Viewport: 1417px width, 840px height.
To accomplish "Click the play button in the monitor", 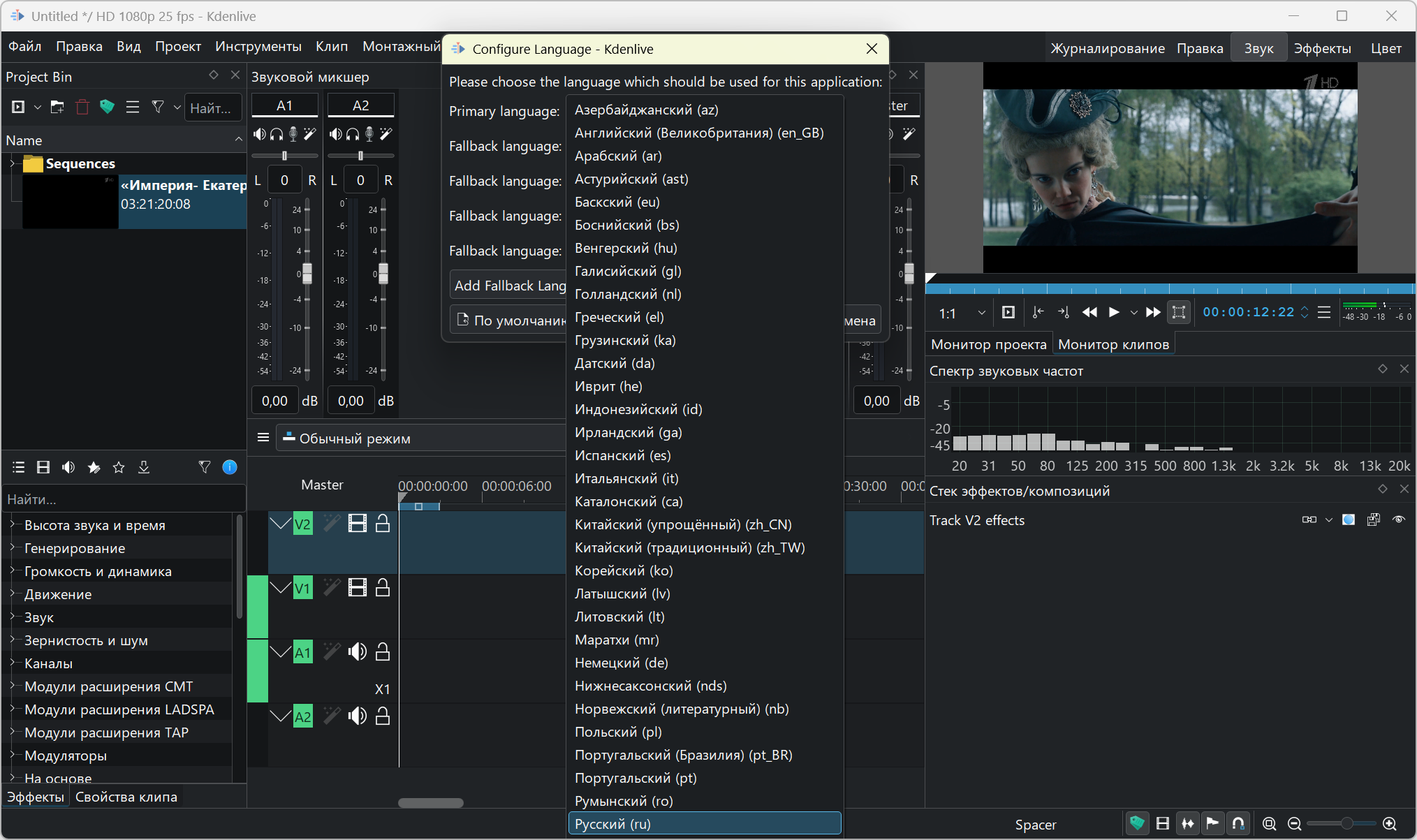I will click(x=1114, y=312).
